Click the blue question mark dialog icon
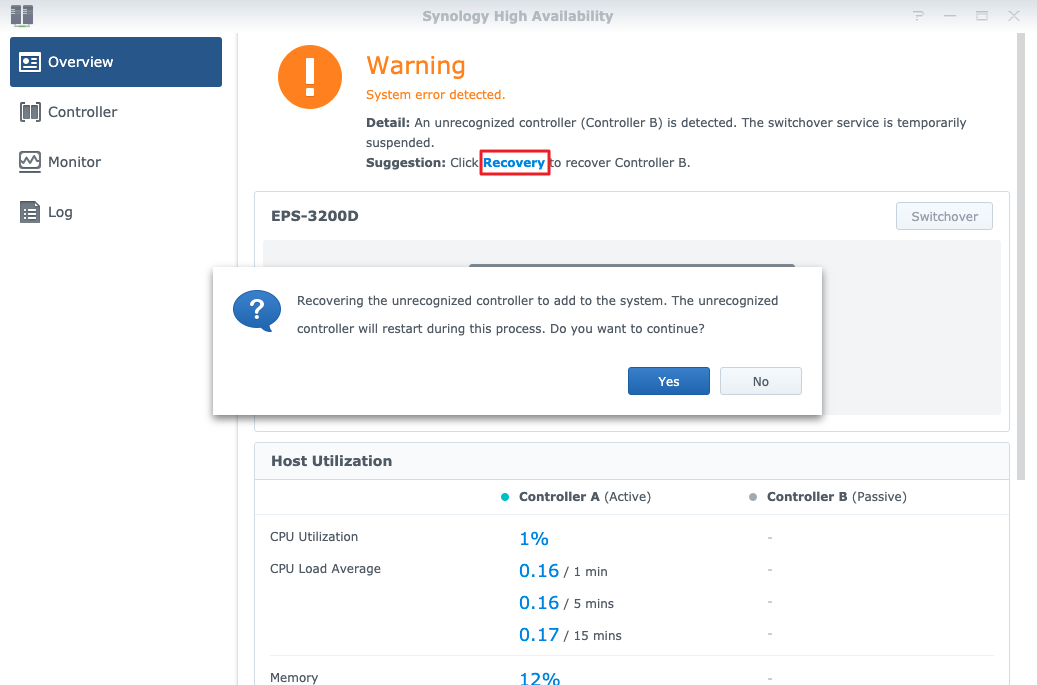The width and height of the screenshot is (1037, 685). click(x=257, y=311)
